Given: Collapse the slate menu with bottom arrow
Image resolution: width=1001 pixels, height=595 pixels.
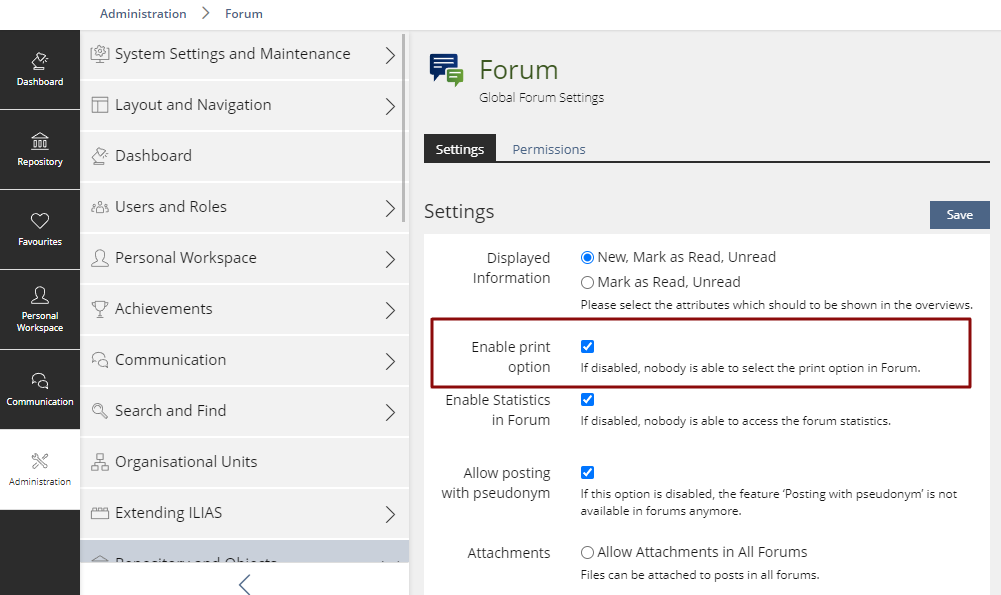Looking at the screenshot, I should click(244, 584).
